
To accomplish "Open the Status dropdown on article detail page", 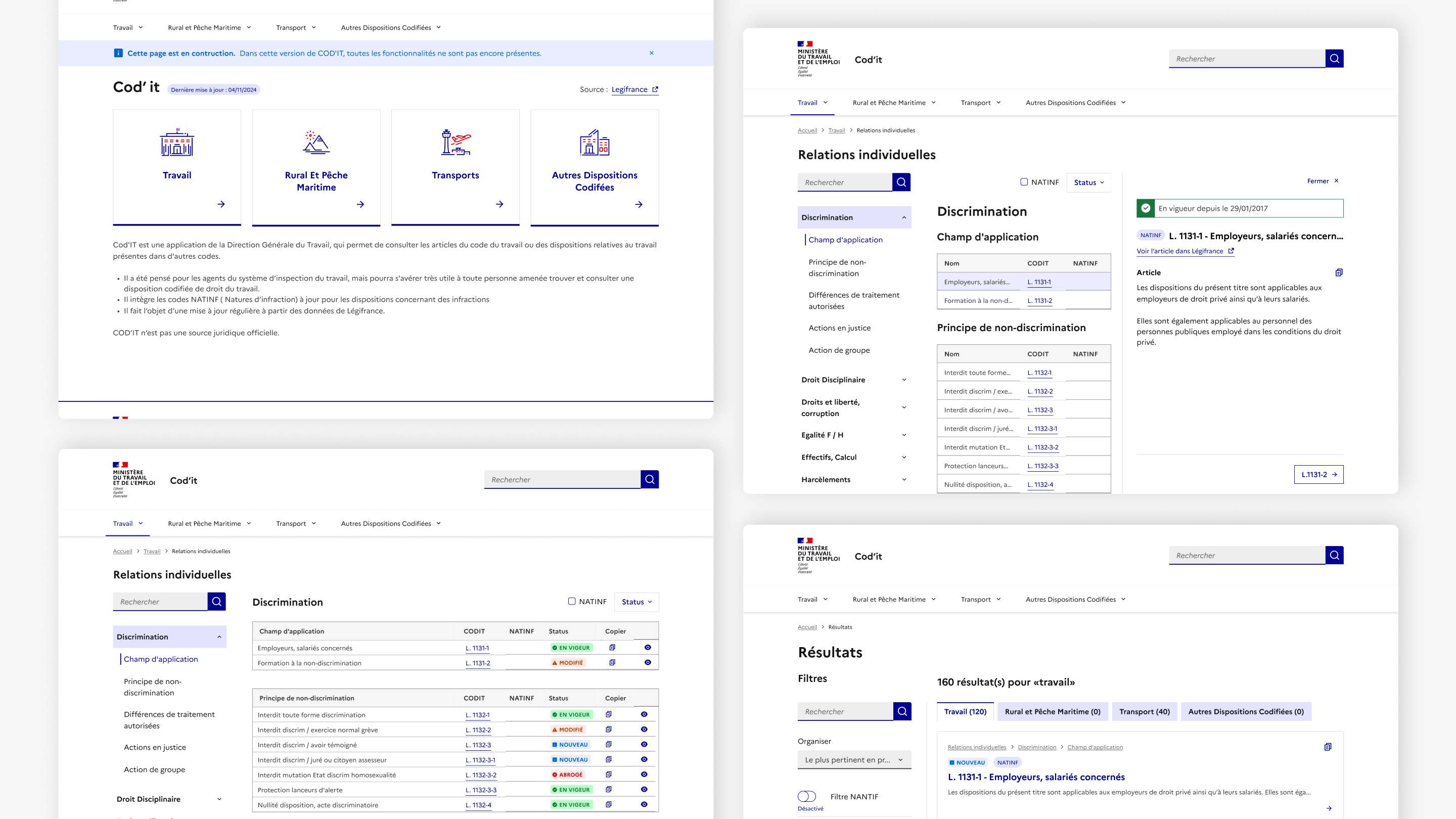I will (1088, 183).
